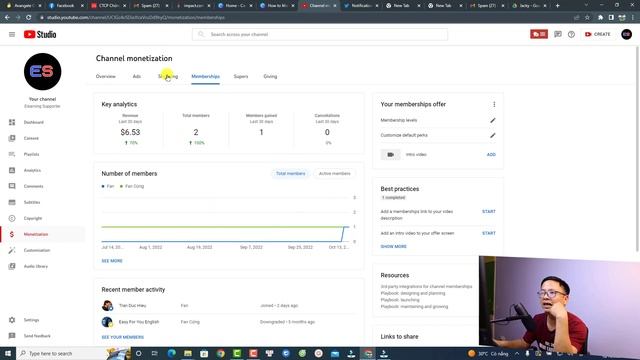Click the CREATE button
The width and height of the screenshot is (640, 360).
coord(598,34)
